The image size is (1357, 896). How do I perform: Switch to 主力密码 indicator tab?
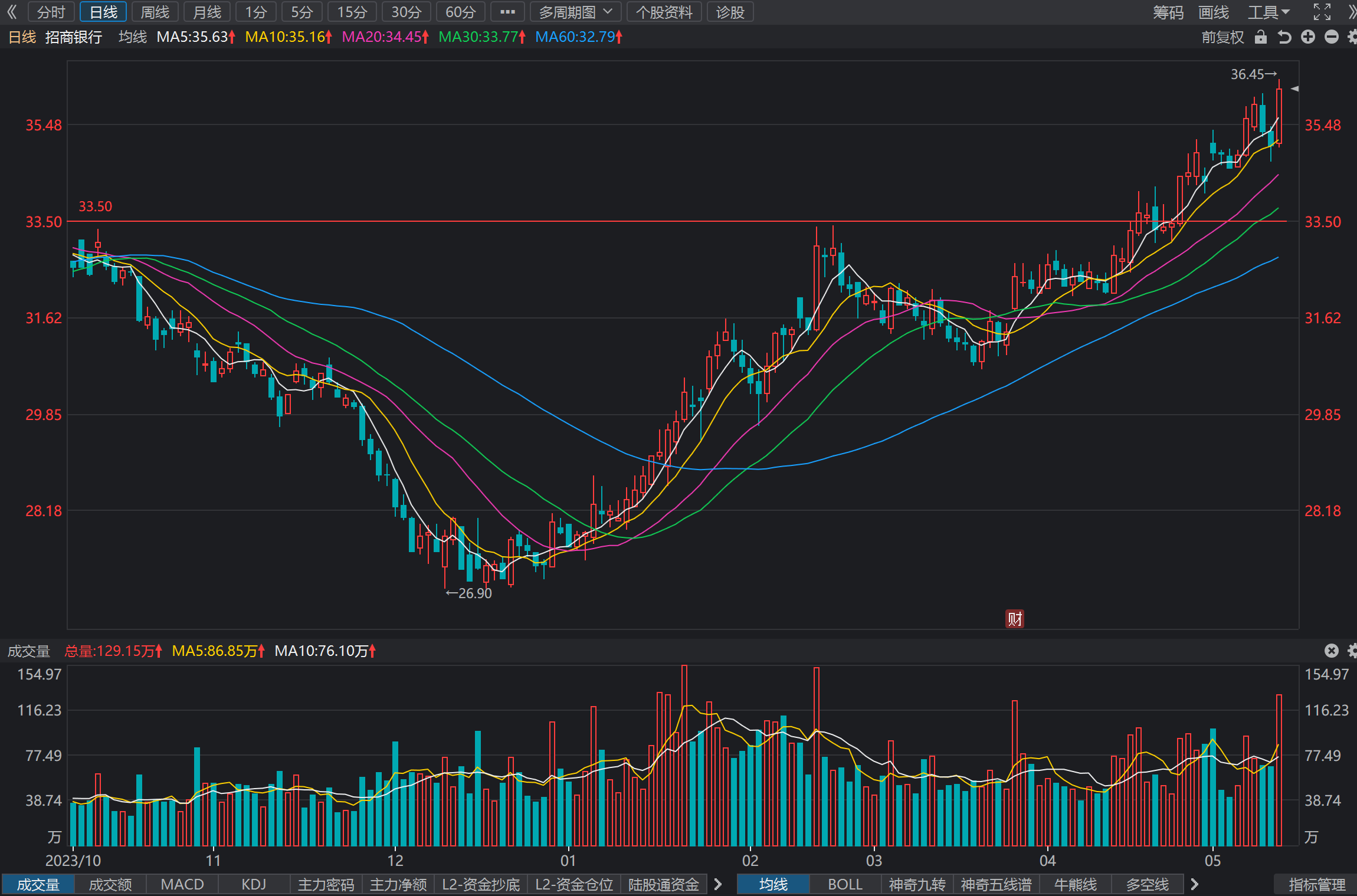pos(326,885)
